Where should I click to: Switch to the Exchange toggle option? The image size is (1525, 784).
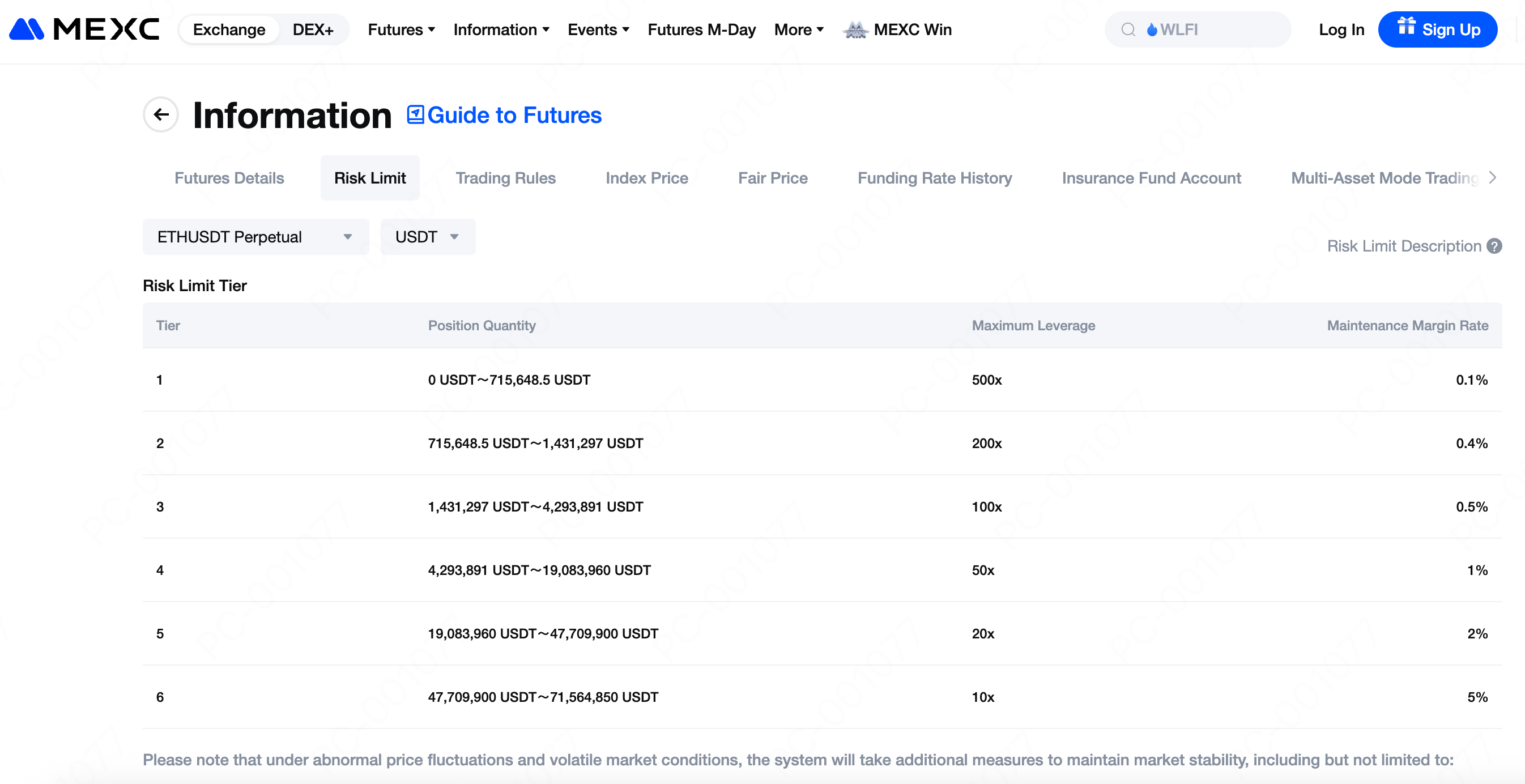click(228, 29)
